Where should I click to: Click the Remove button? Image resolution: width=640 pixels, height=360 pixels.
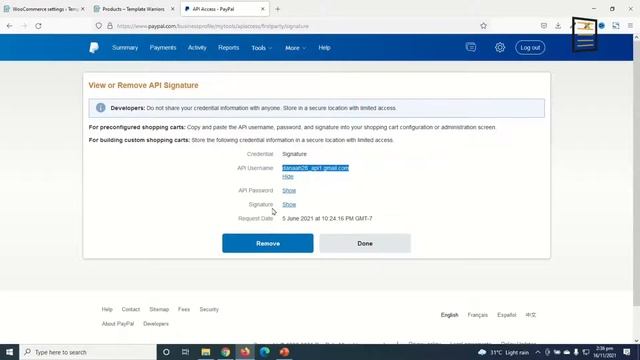coord(268,243)
